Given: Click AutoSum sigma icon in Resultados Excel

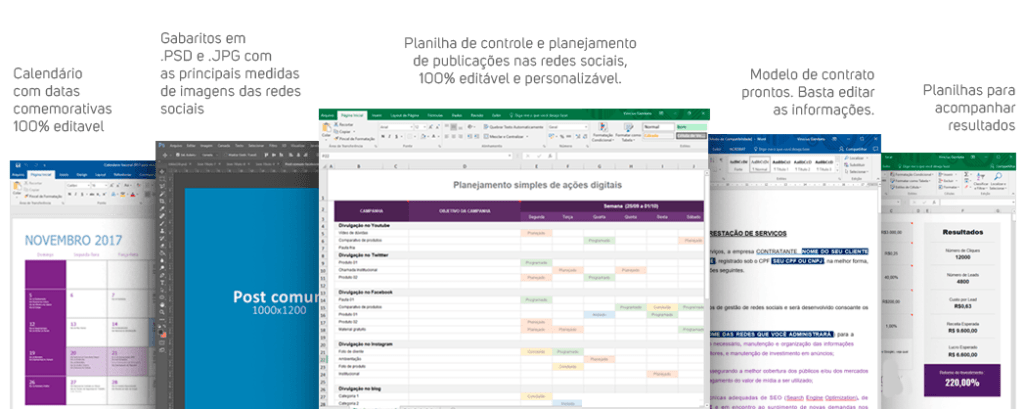Looking at the screenshot, I should click(x=967, y=174).
